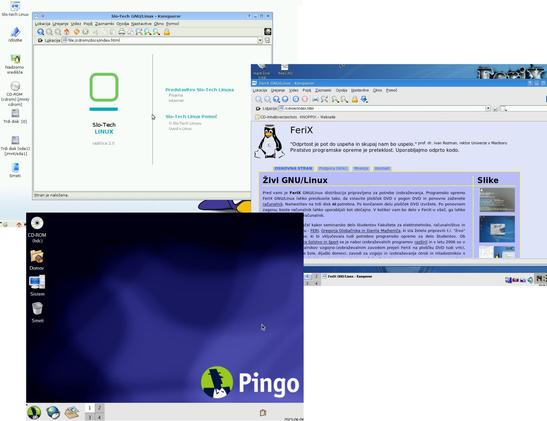The height and width of the screenshot is (421, 547).
Task: Click the Tux penguin logo on FeriX page
Action: [x=269, y=142]
